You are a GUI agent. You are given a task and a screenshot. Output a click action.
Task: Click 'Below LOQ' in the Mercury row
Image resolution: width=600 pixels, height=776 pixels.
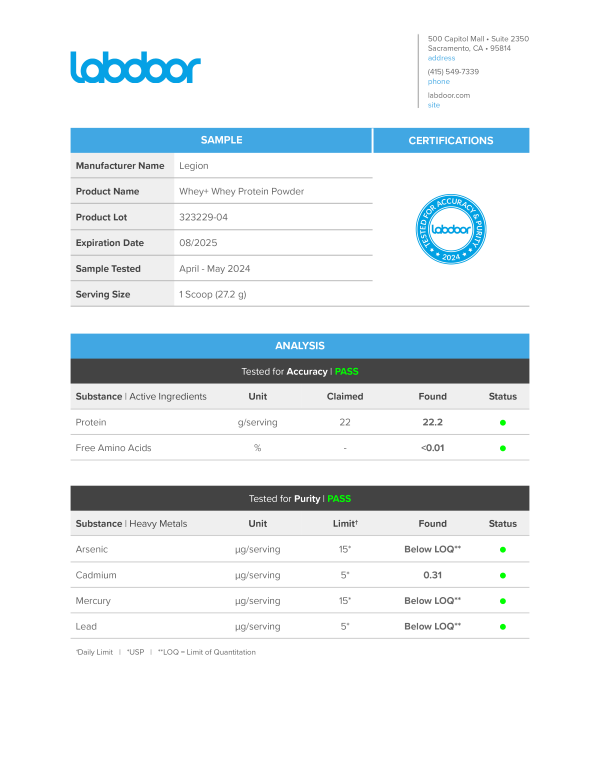(x=433, y=601)
